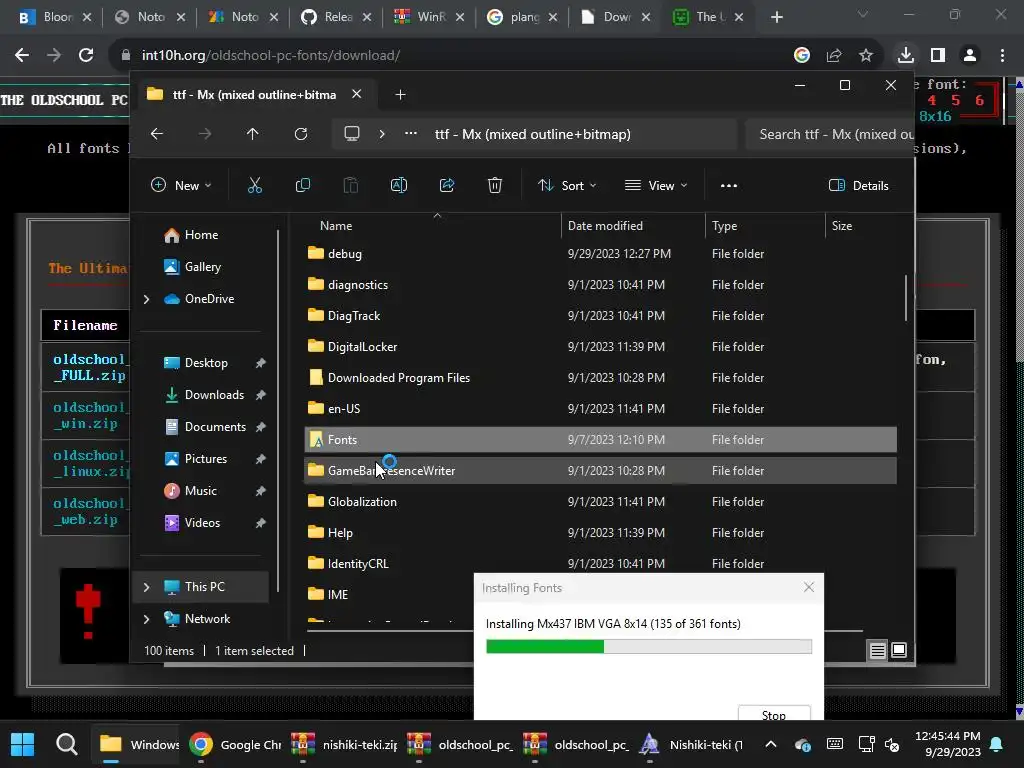Click the Cut scissors icon in Explorer toolbar
Viewport: 1024px width, 768px height.
coord(255,185)
